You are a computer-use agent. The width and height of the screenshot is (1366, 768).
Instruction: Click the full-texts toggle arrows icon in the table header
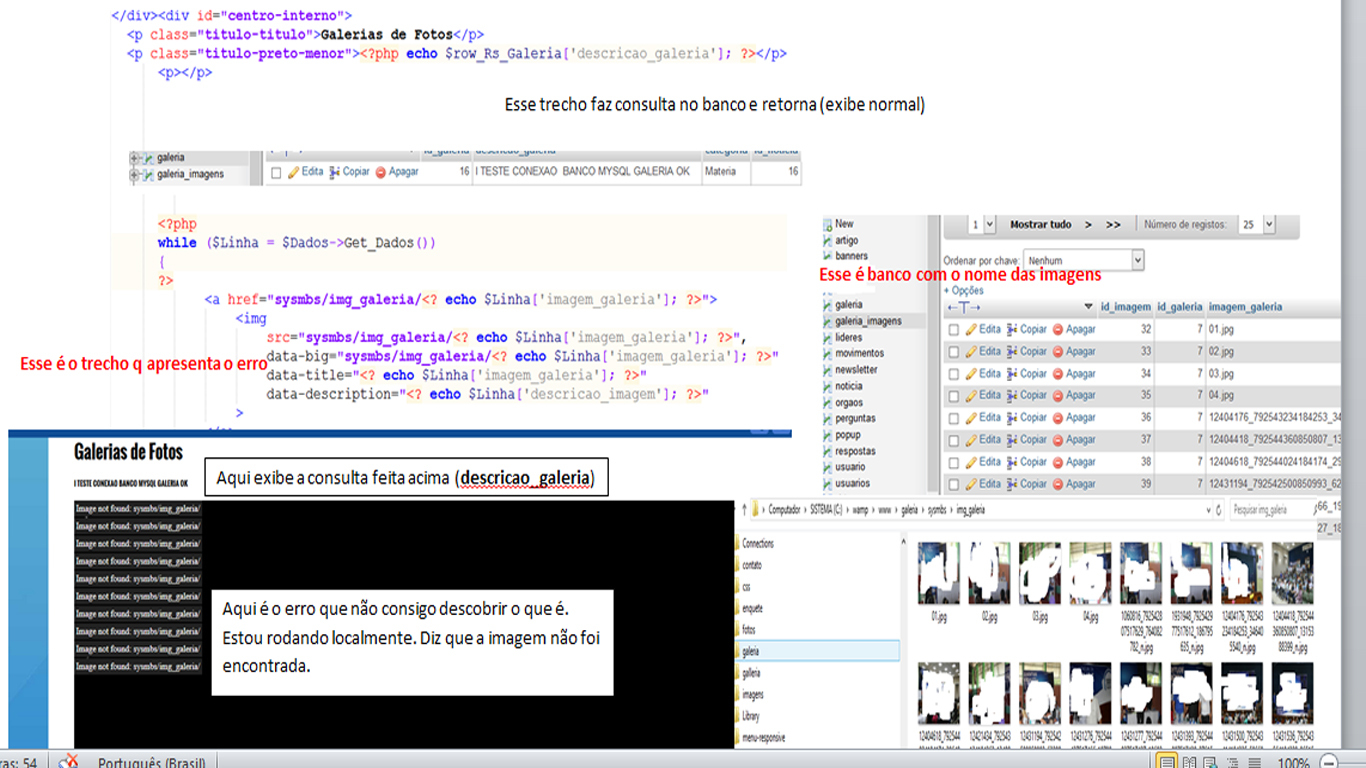(964, 307)
